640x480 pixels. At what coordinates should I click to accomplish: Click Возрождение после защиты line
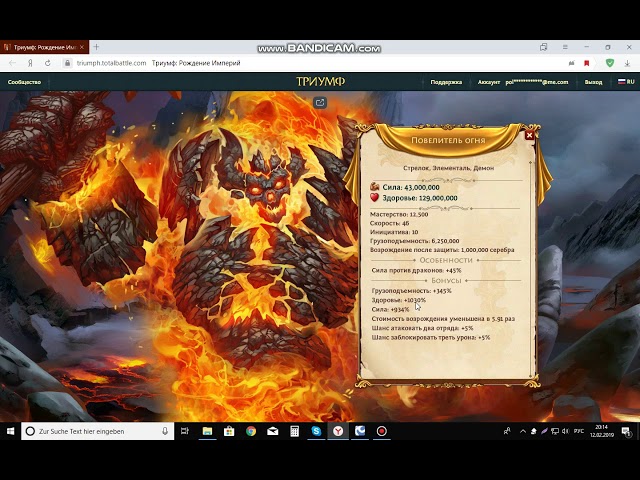442,250
